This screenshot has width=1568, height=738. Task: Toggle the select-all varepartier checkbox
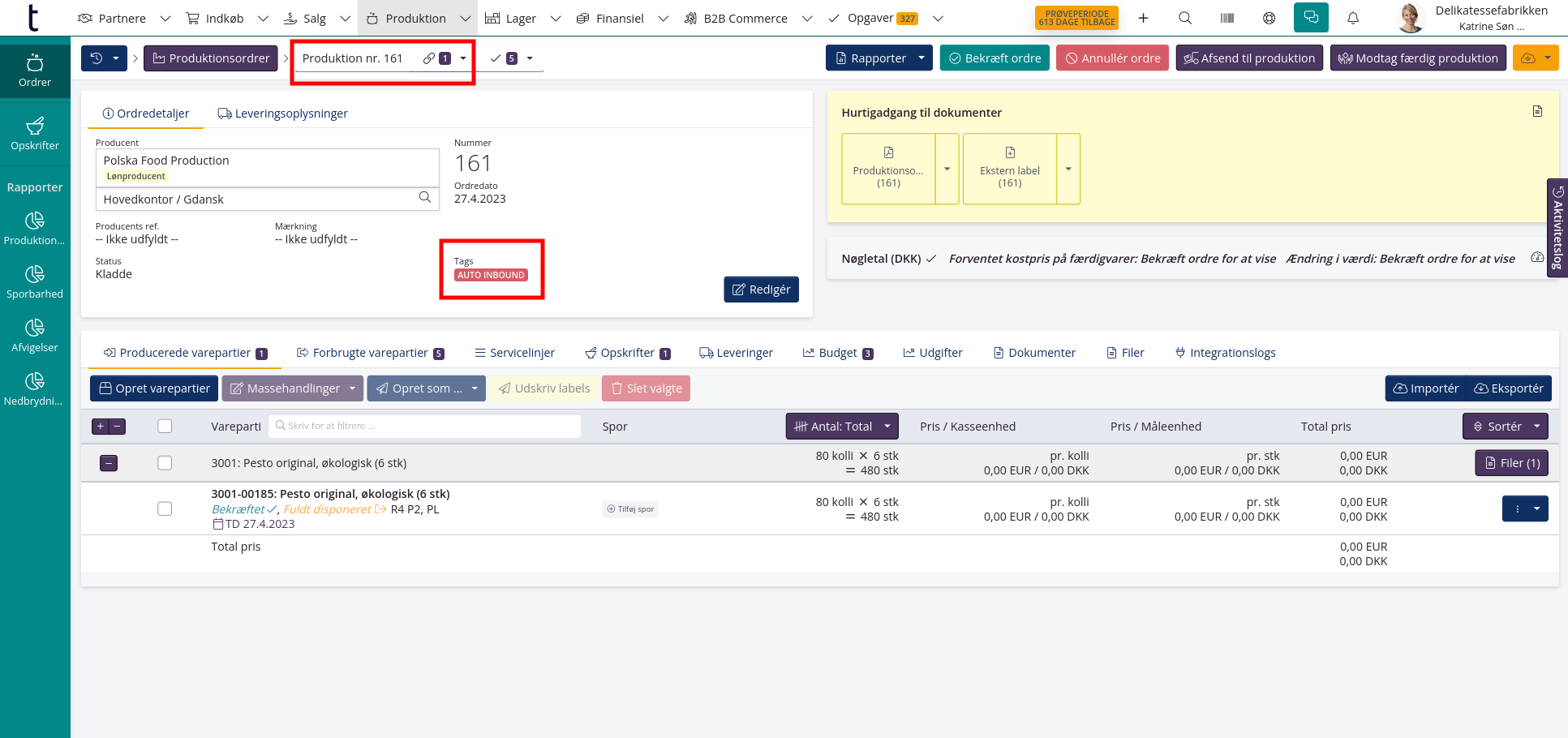(x=165, y=427)
